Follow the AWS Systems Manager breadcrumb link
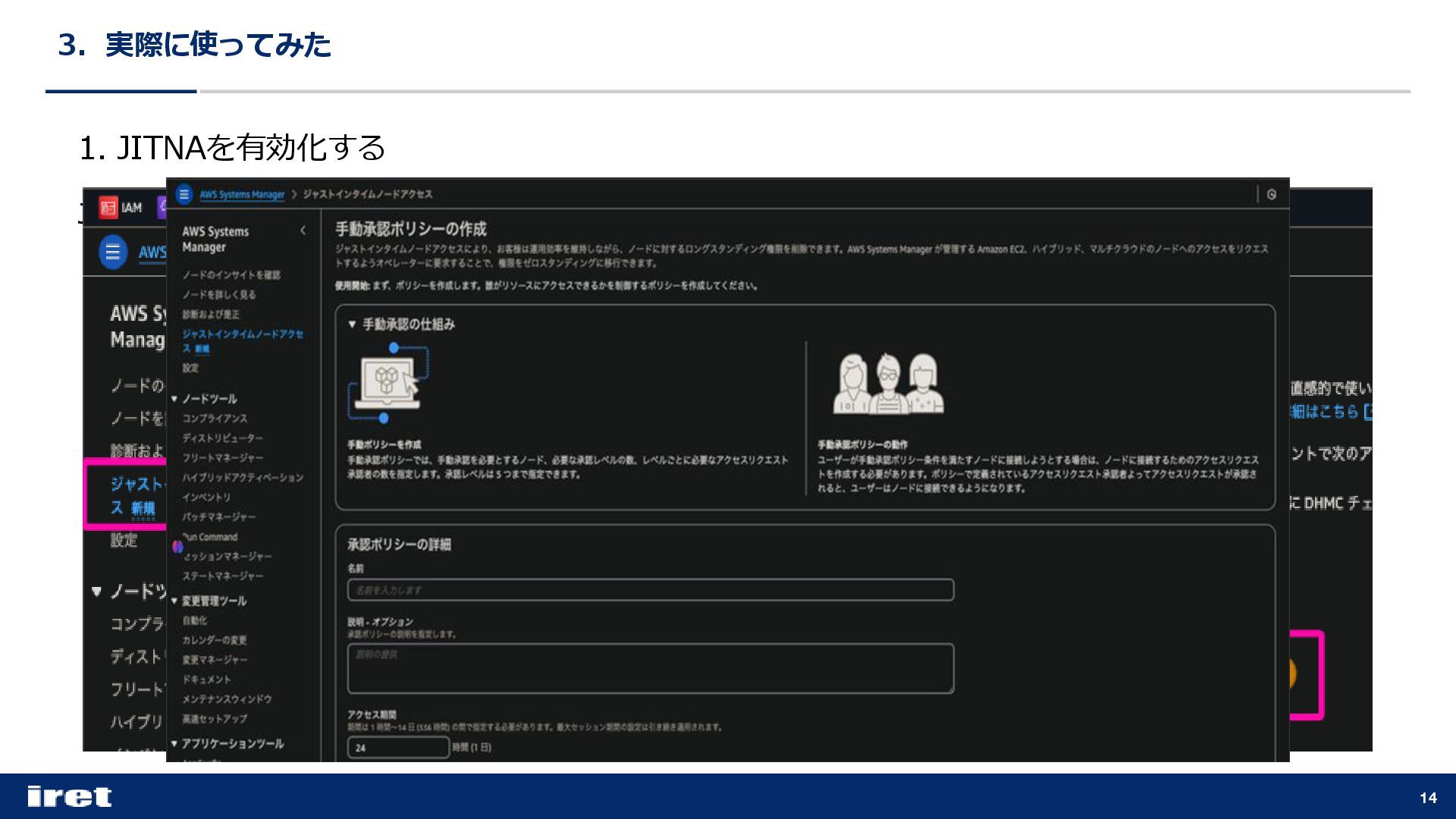1456x819 pixels. 242,195
